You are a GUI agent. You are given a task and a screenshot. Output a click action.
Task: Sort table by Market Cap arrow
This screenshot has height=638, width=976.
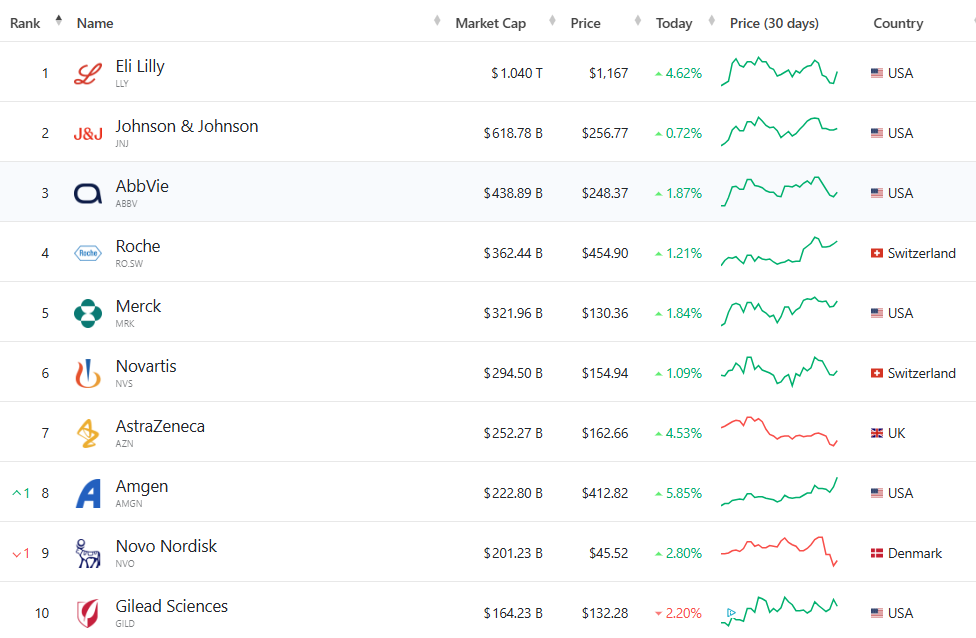552,21
